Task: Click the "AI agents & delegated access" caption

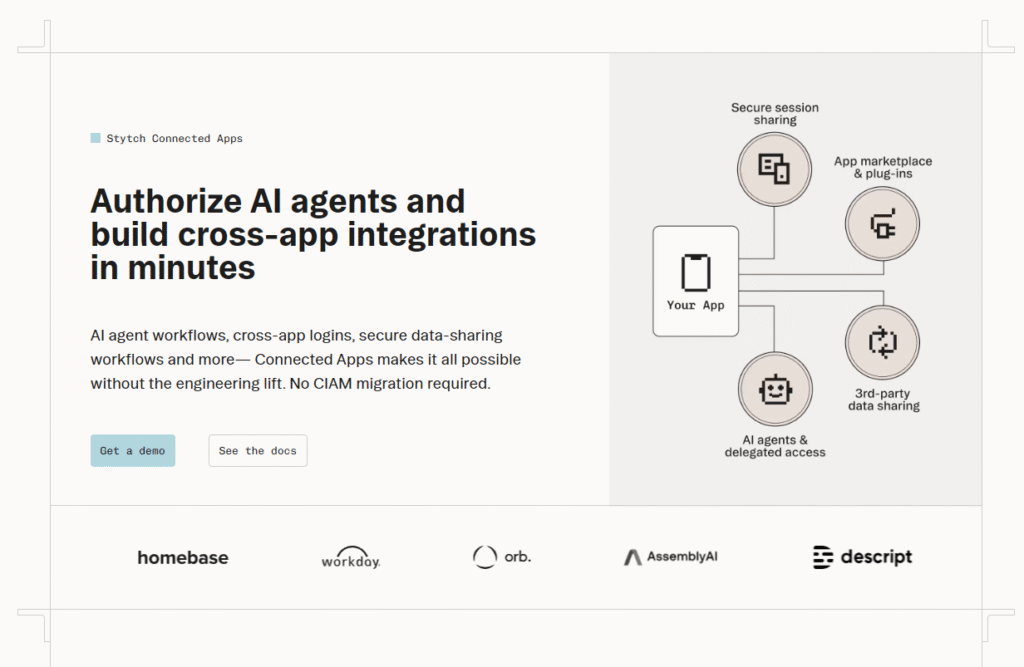Action: (x=775, y=446)
